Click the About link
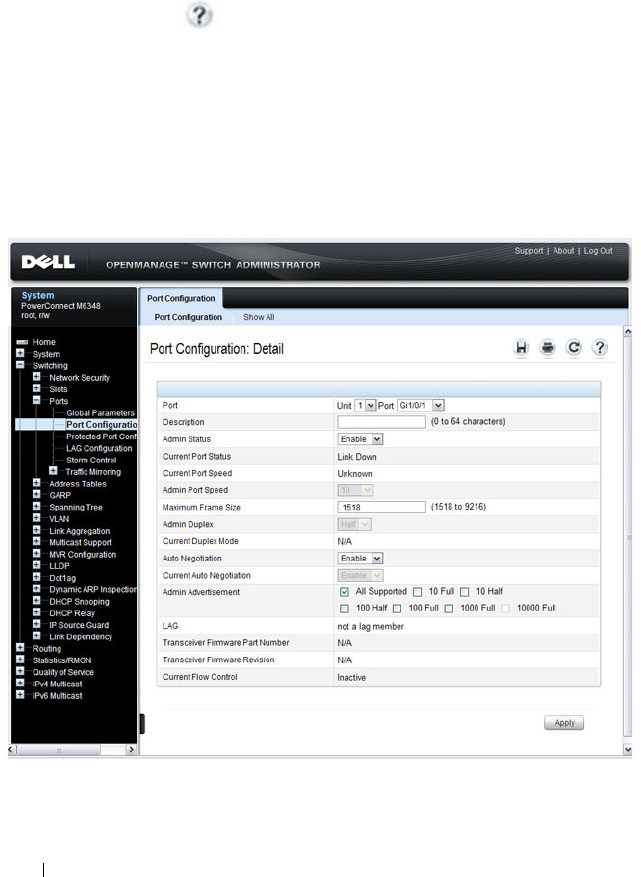This screenshot has width=641, height=877. click(x=563, y=251)
